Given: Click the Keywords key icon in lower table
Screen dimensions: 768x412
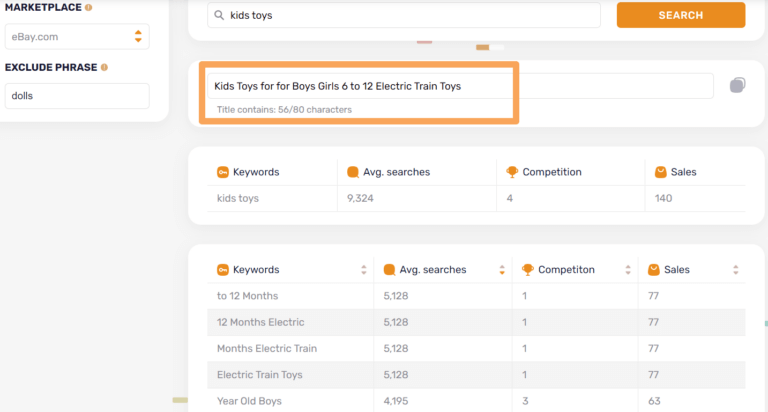Looking at the screenshot, I should pos(222,269).
